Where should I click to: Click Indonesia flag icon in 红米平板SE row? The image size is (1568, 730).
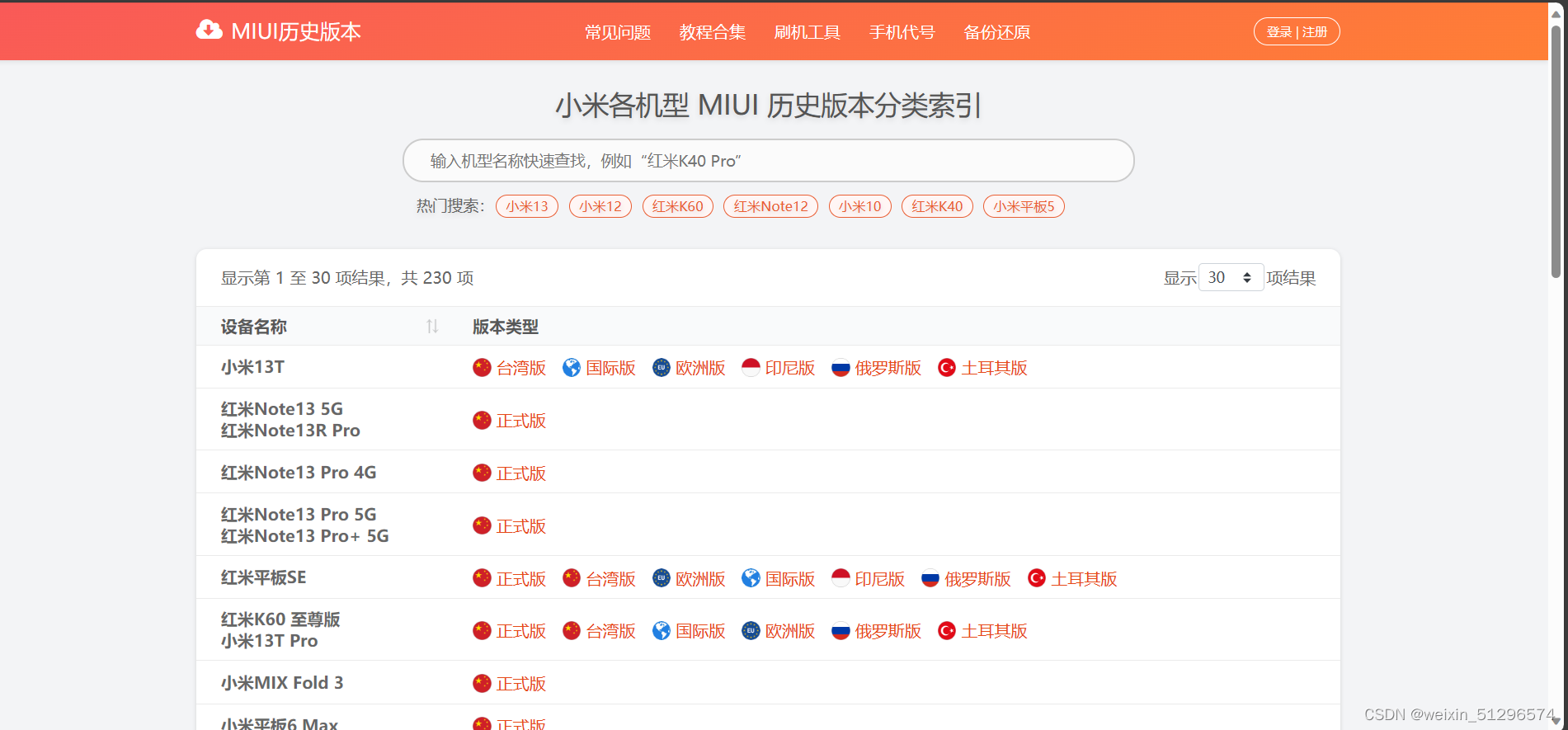[x=841, y=578]
